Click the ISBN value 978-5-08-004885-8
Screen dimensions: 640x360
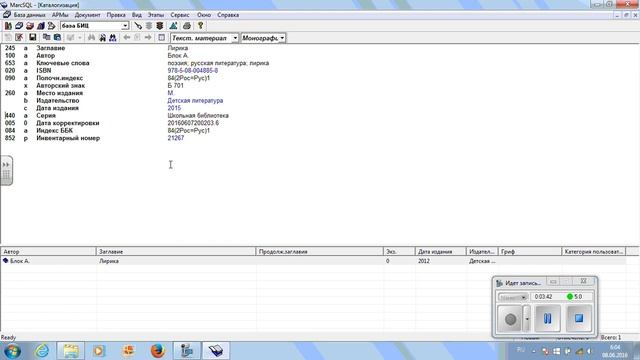[x=193, y=71]
